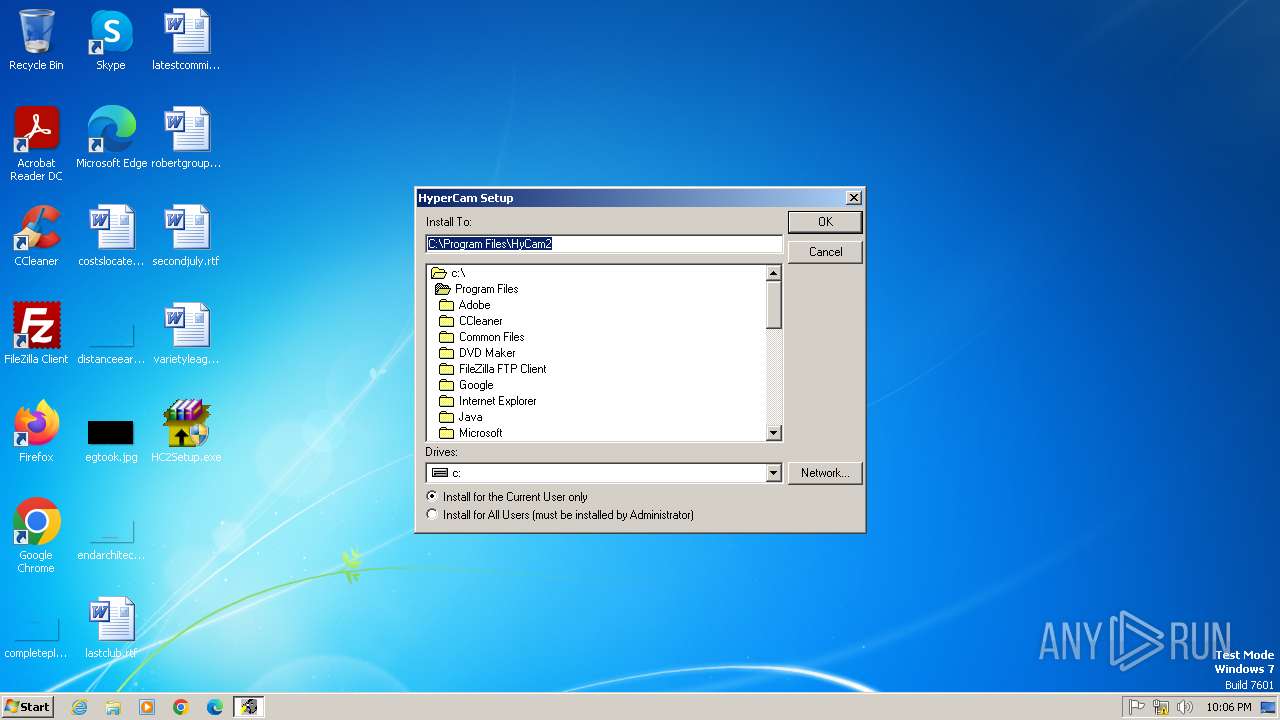This screenshot has height=720, width=1280.
Task: Select the FileZilla FTP Client folder
Action: click(493, 369)
